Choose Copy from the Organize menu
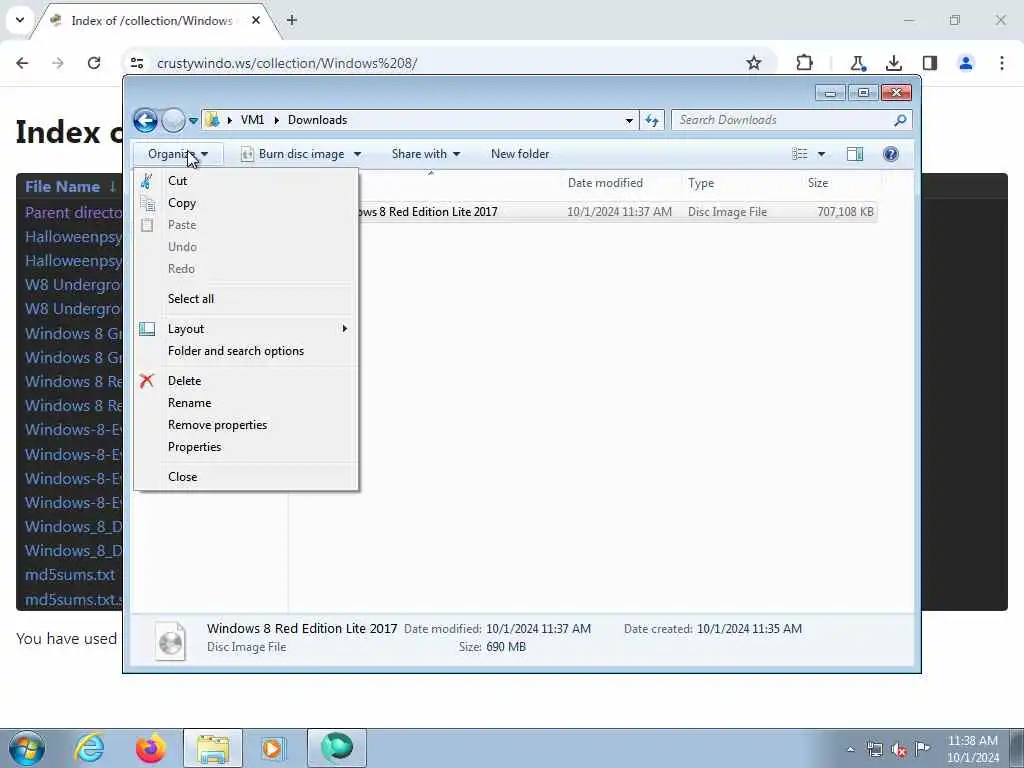 [246, 203]
